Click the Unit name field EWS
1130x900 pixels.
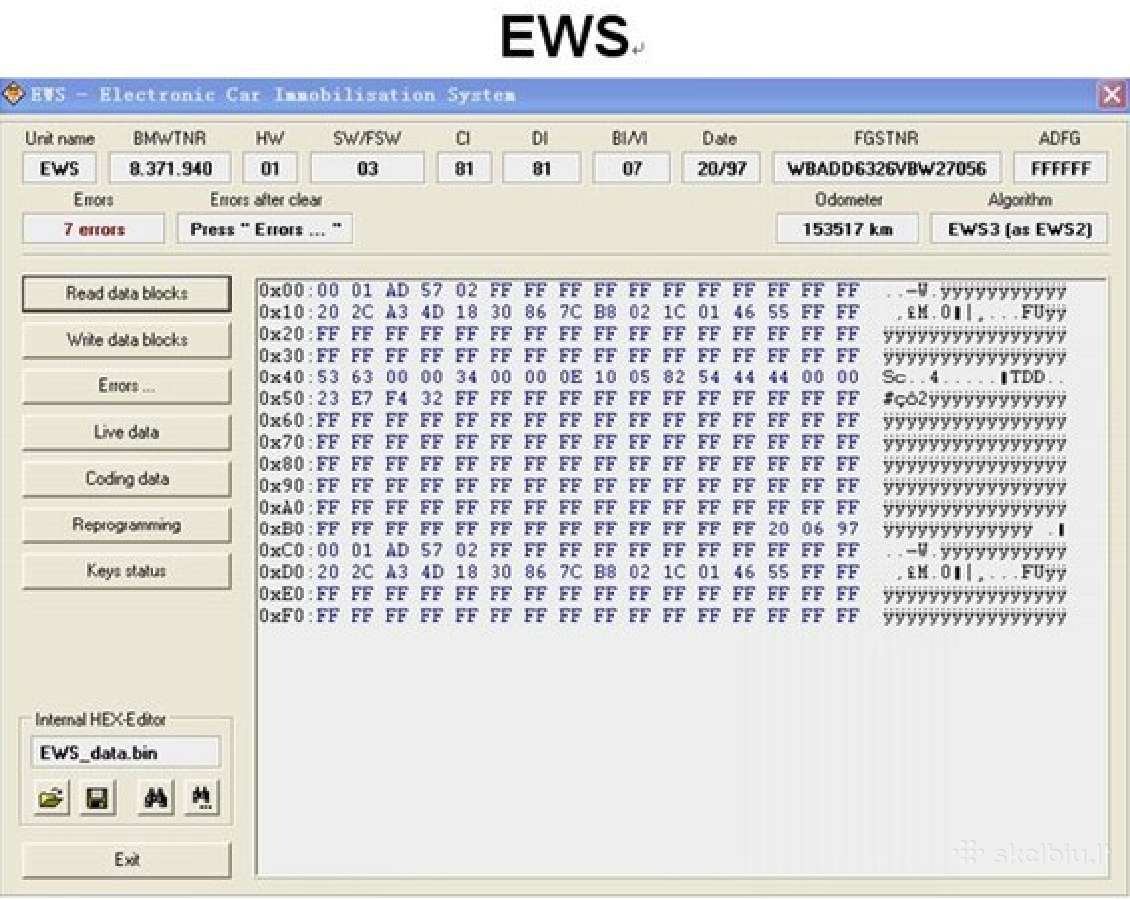pos(59,169)
